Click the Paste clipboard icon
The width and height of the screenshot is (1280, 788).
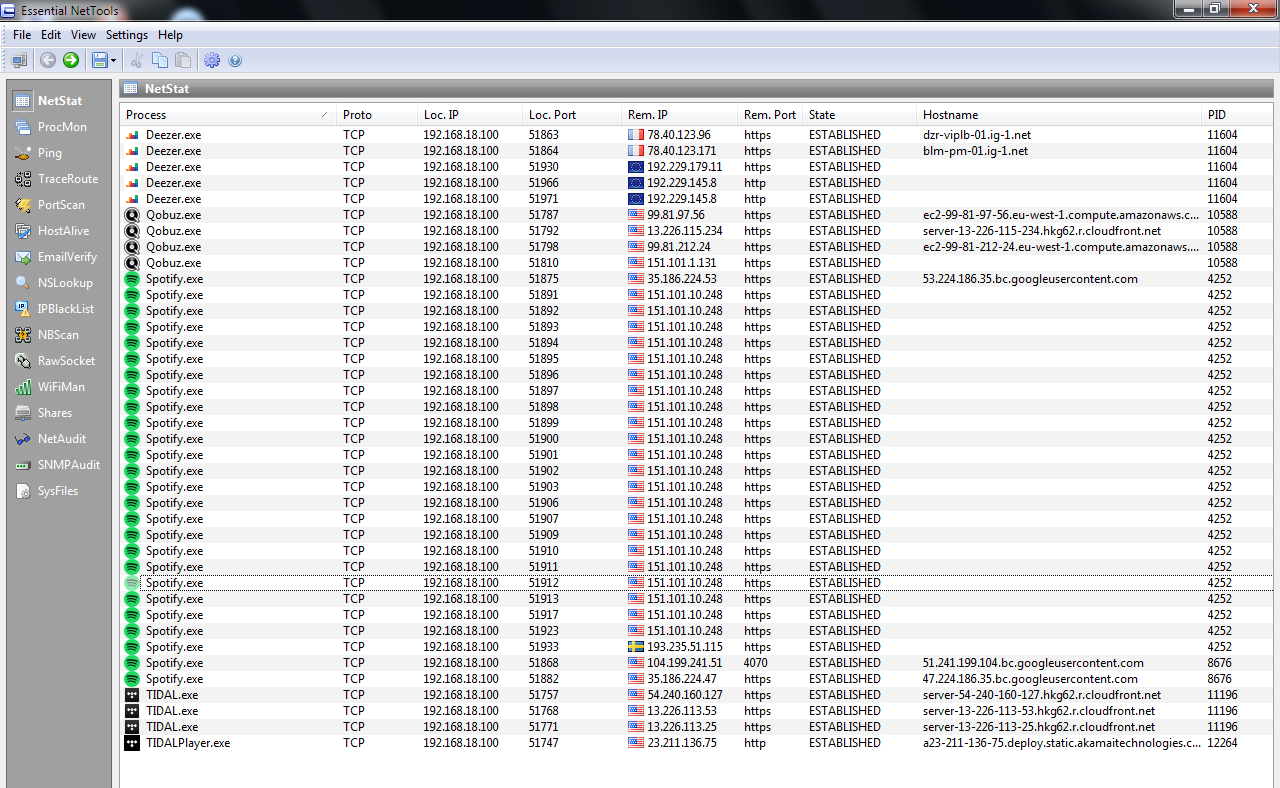coord(182,61)
